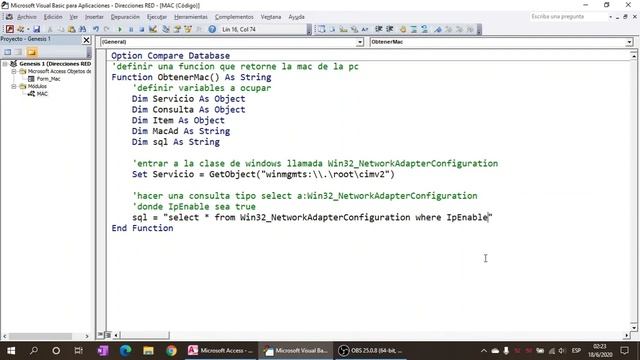Click the code pane's vertical scrollbar down arrow
The width and height of the screenshot is (640, 360).
click(x=634, y=327)
